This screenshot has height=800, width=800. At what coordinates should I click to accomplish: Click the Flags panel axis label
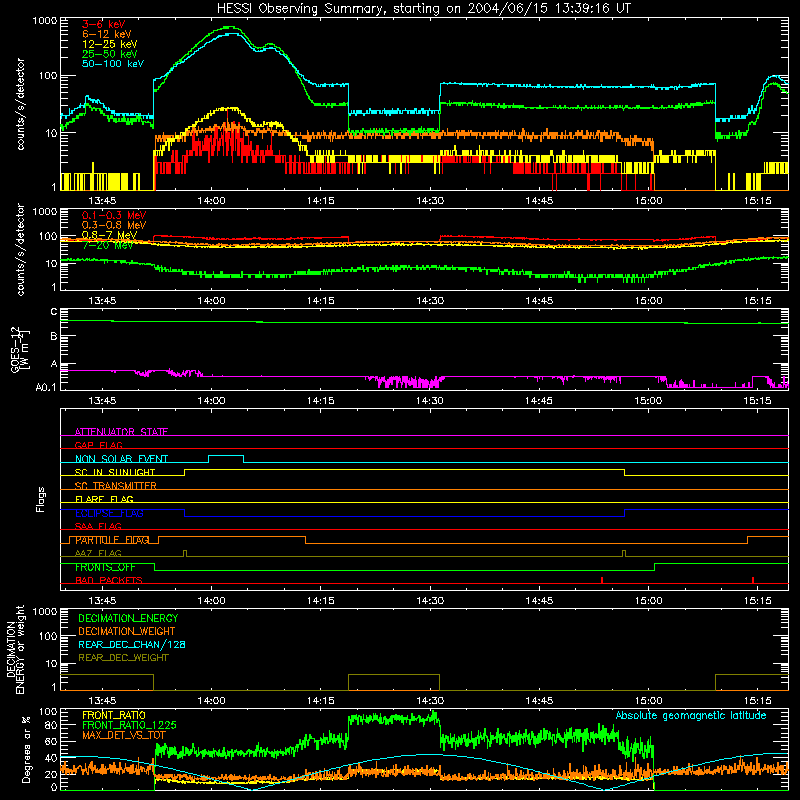pyautogui.click(x=41, y=499)
